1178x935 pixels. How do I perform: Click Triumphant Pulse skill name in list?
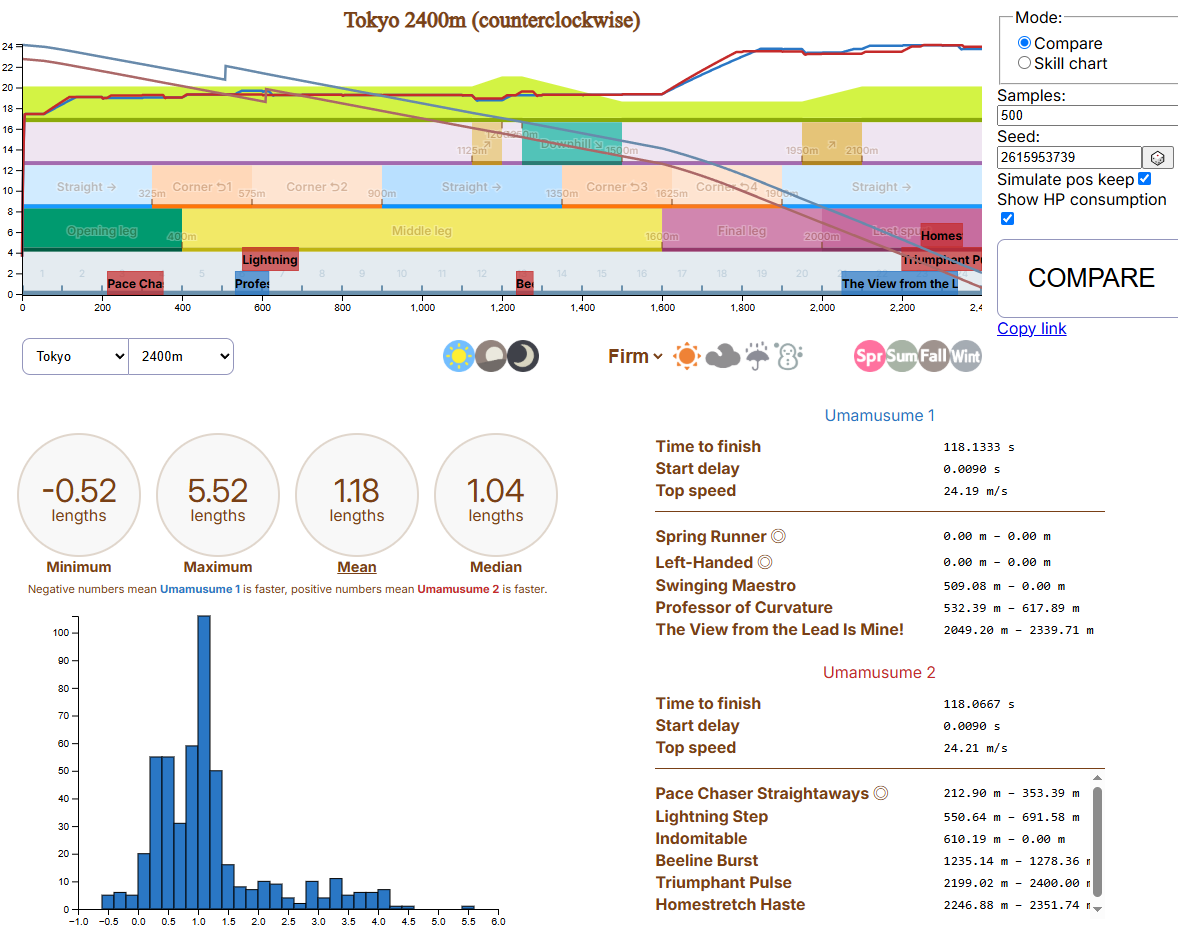(x=723, y=882)
